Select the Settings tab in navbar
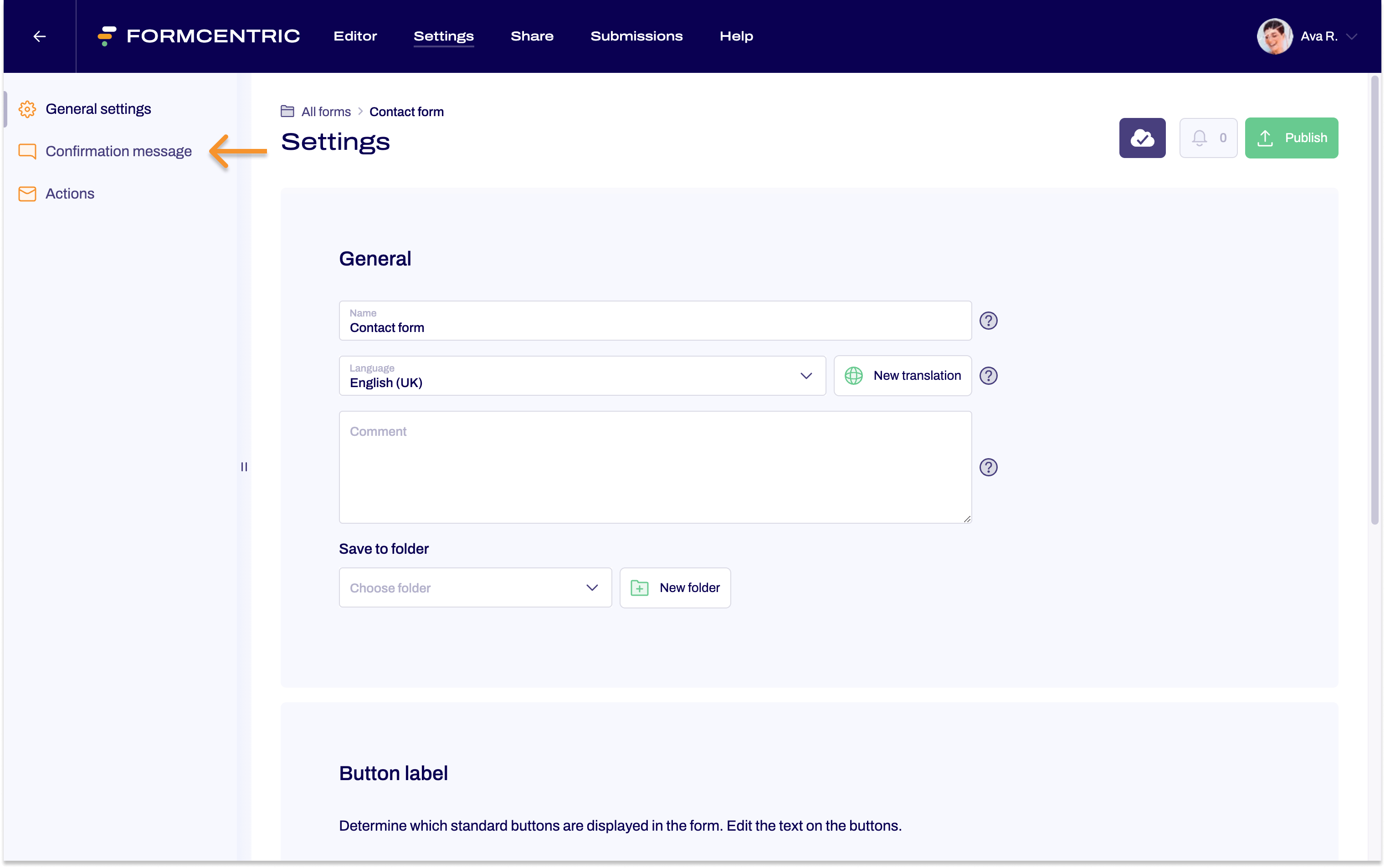 pyautogui.click(x=444, y=36)
